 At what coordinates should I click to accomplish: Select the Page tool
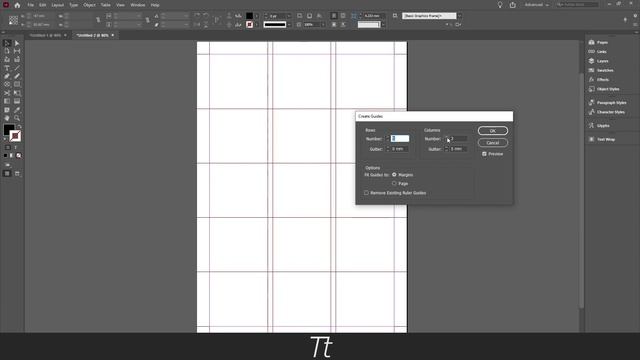coord(7,51)
